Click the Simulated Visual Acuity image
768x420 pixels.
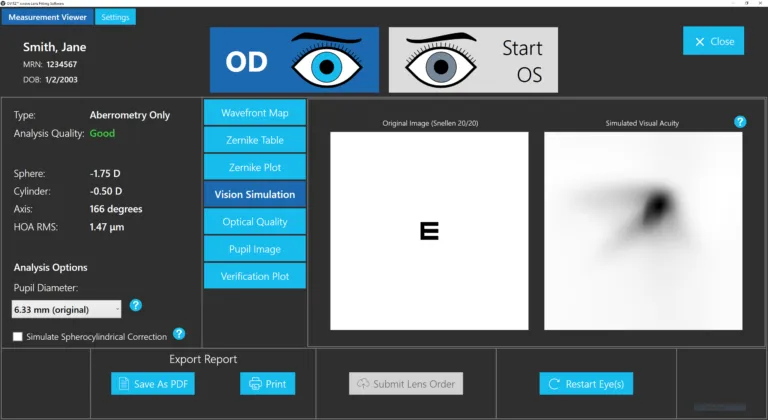643,231
